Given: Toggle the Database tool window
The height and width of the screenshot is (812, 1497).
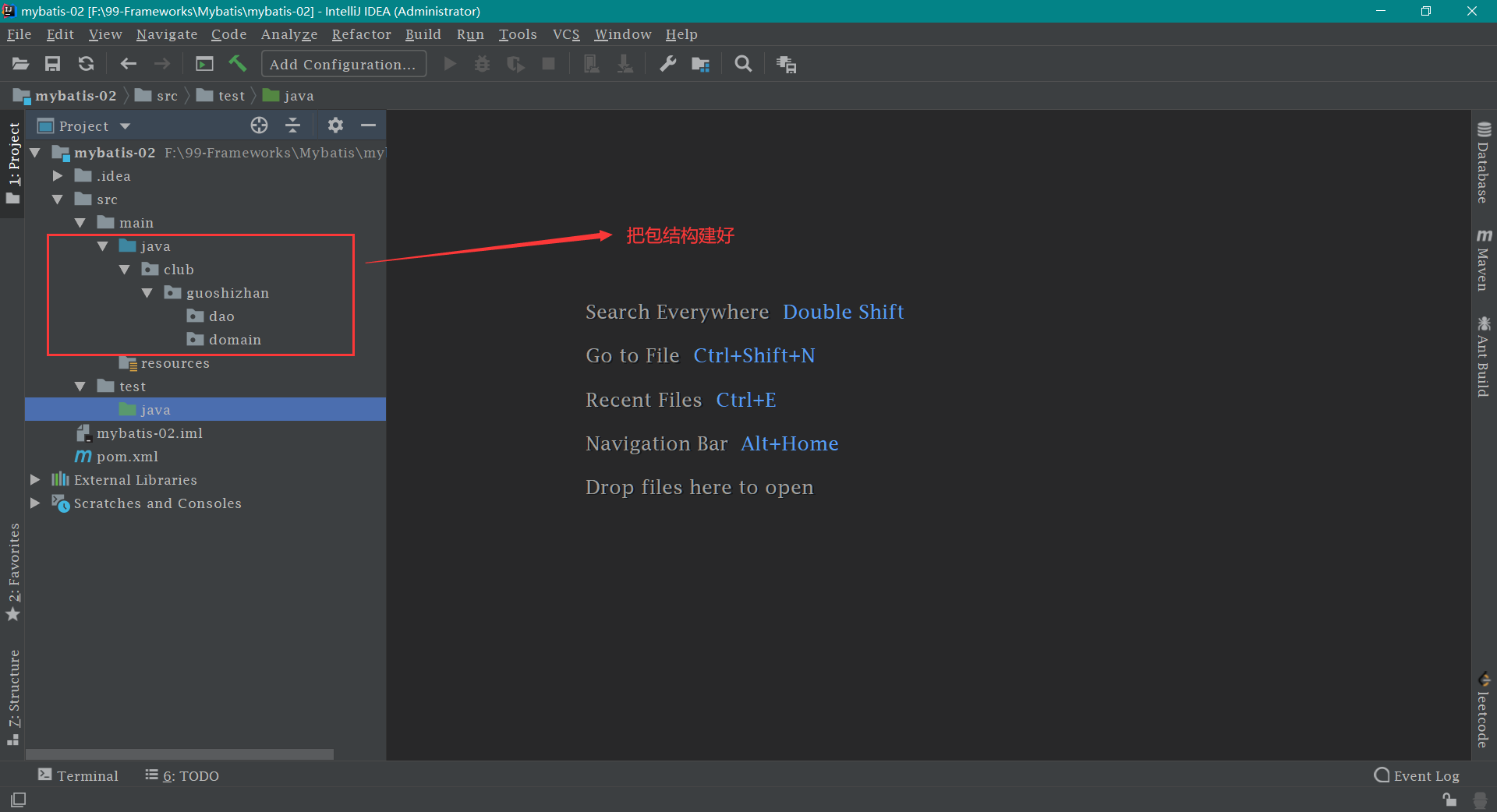Looking at the screenshot, I should [1483, 164].
